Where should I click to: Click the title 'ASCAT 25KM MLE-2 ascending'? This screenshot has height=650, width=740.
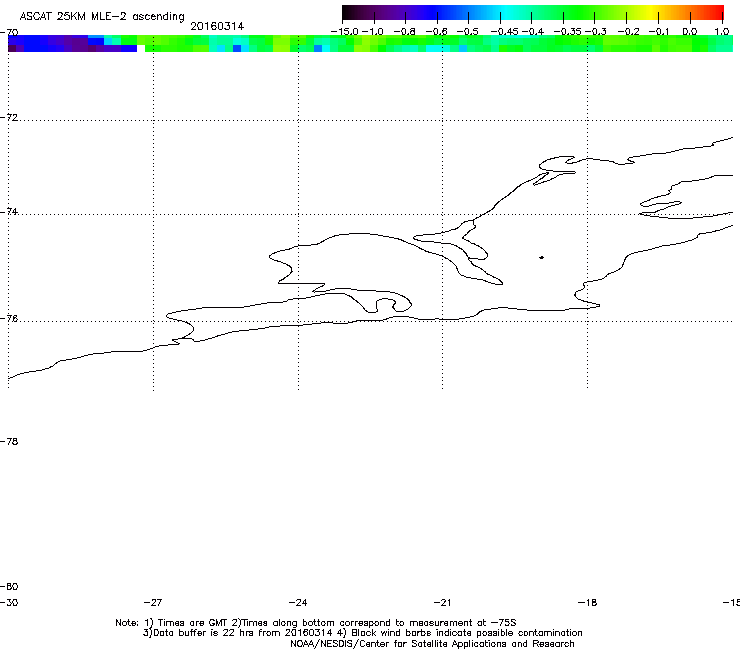102,16
